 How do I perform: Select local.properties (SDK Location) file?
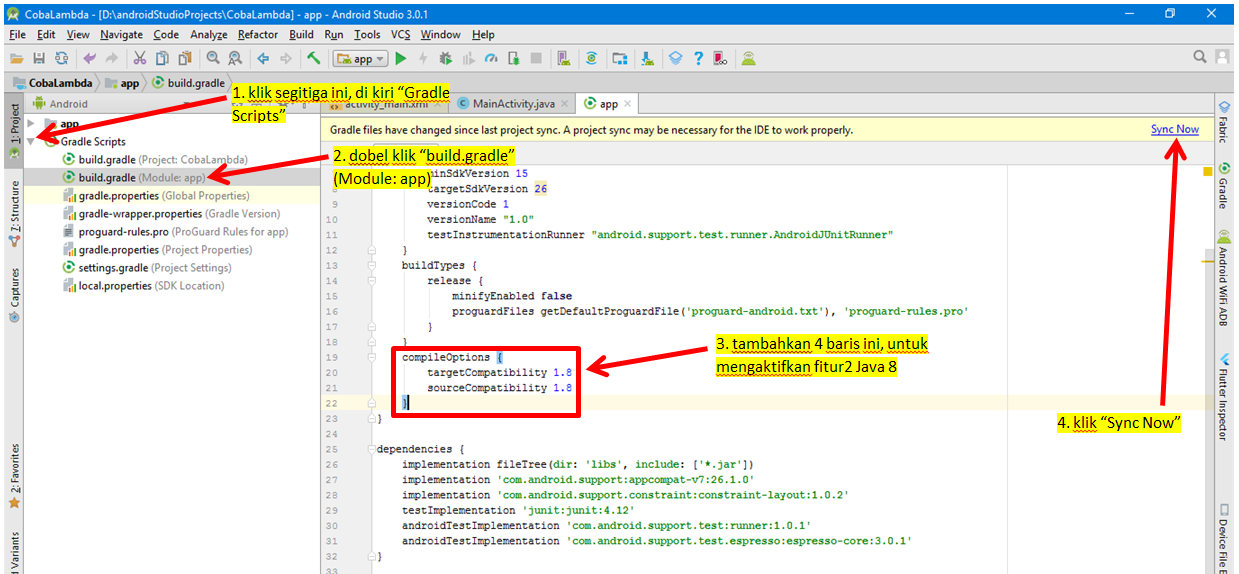coord(143,285)
